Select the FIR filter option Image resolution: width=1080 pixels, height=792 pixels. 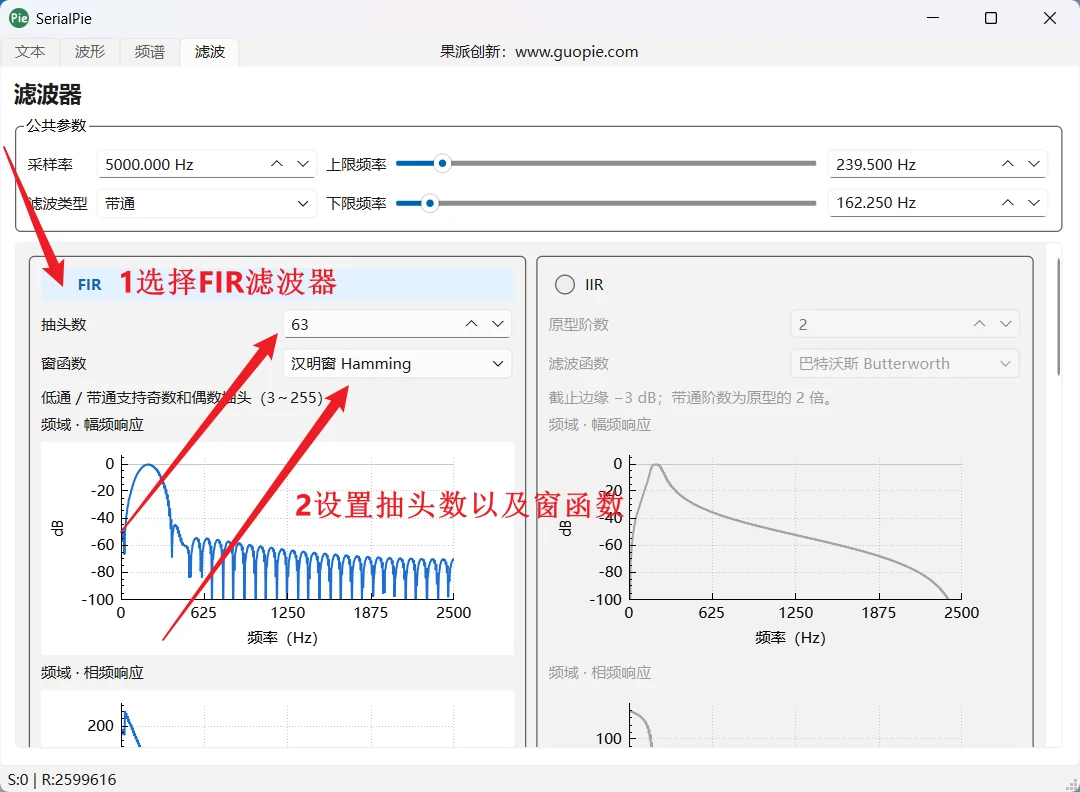tap(277, 284)
